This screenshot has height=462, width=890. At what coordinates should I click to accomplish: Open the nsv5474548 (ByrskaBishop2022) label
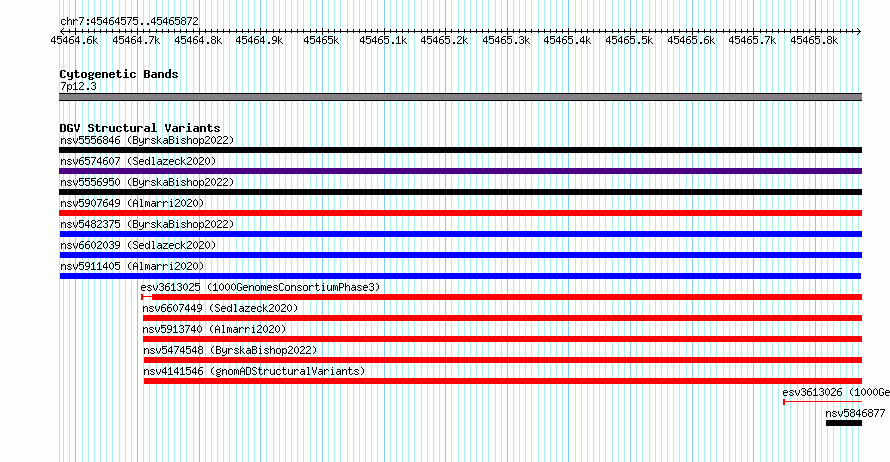coord(230,350)
